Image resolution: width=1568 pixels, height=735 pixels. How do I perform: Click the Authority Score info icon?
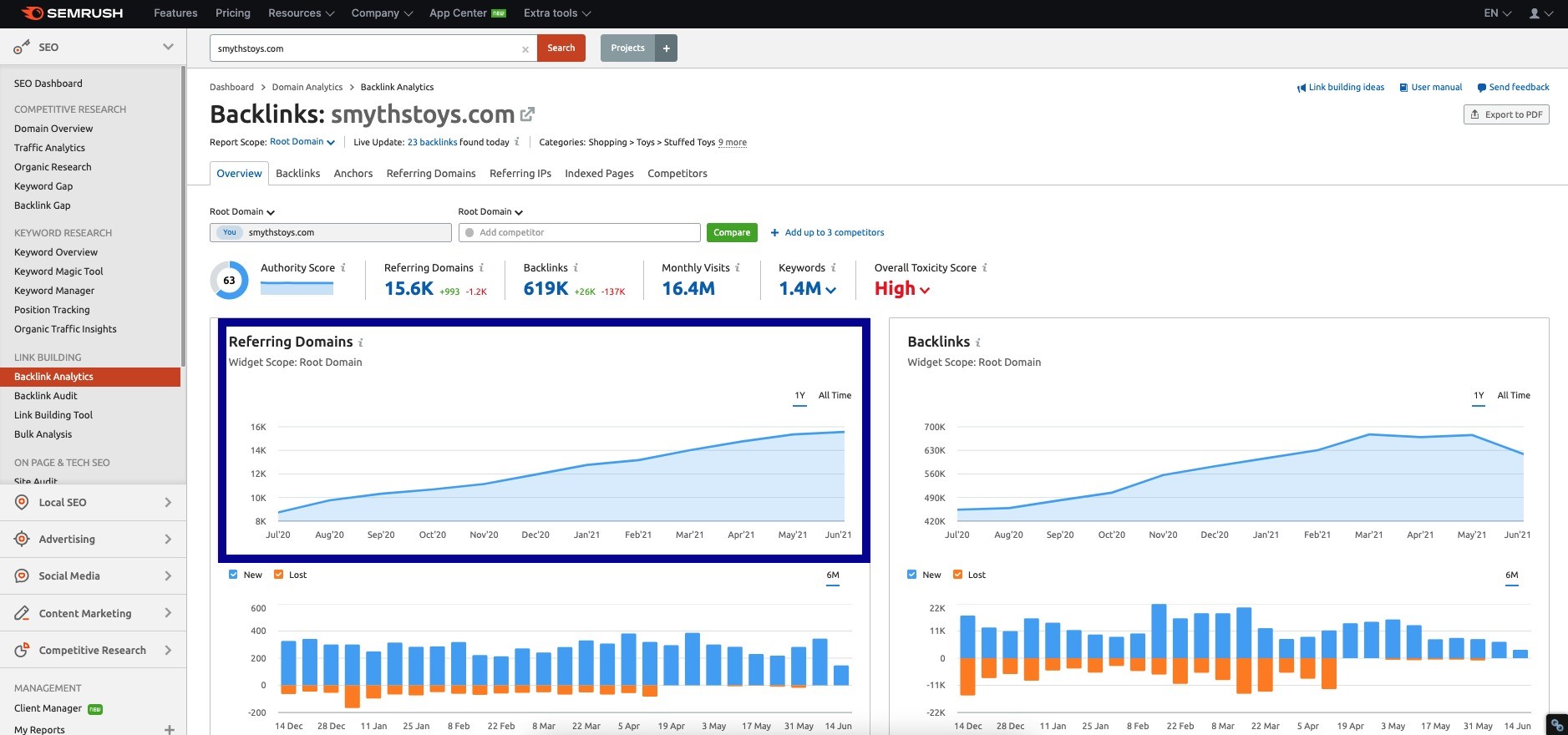click(x=343, y=268)
